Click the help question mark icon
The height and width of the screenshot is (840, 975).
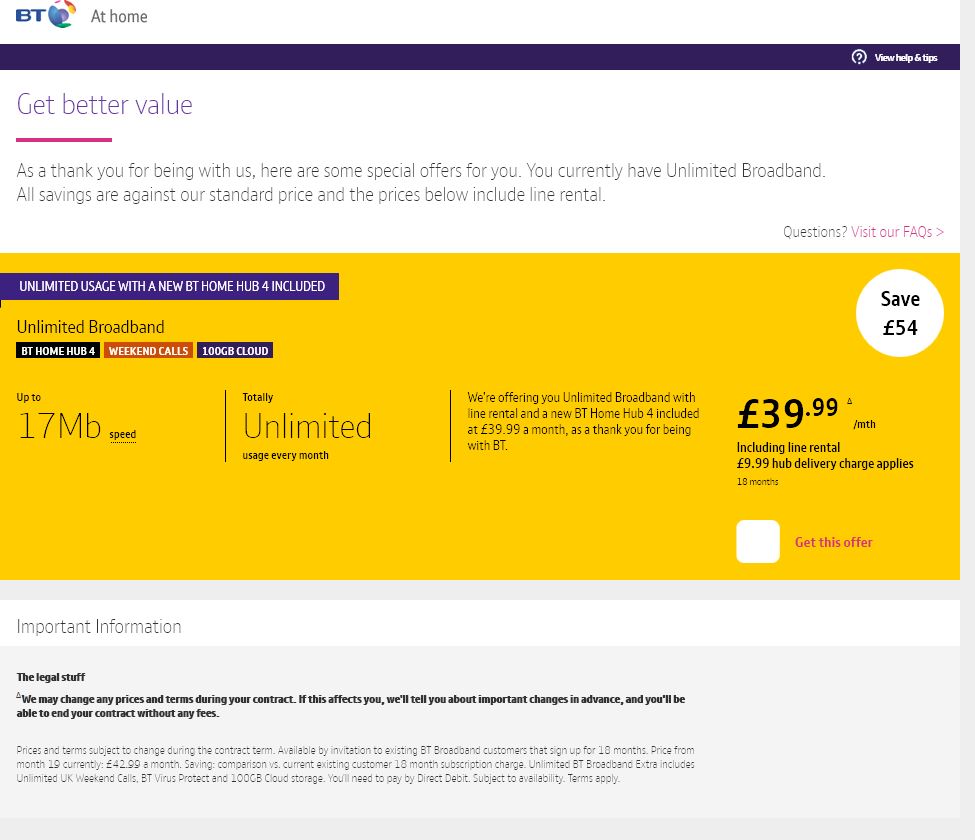859,57
